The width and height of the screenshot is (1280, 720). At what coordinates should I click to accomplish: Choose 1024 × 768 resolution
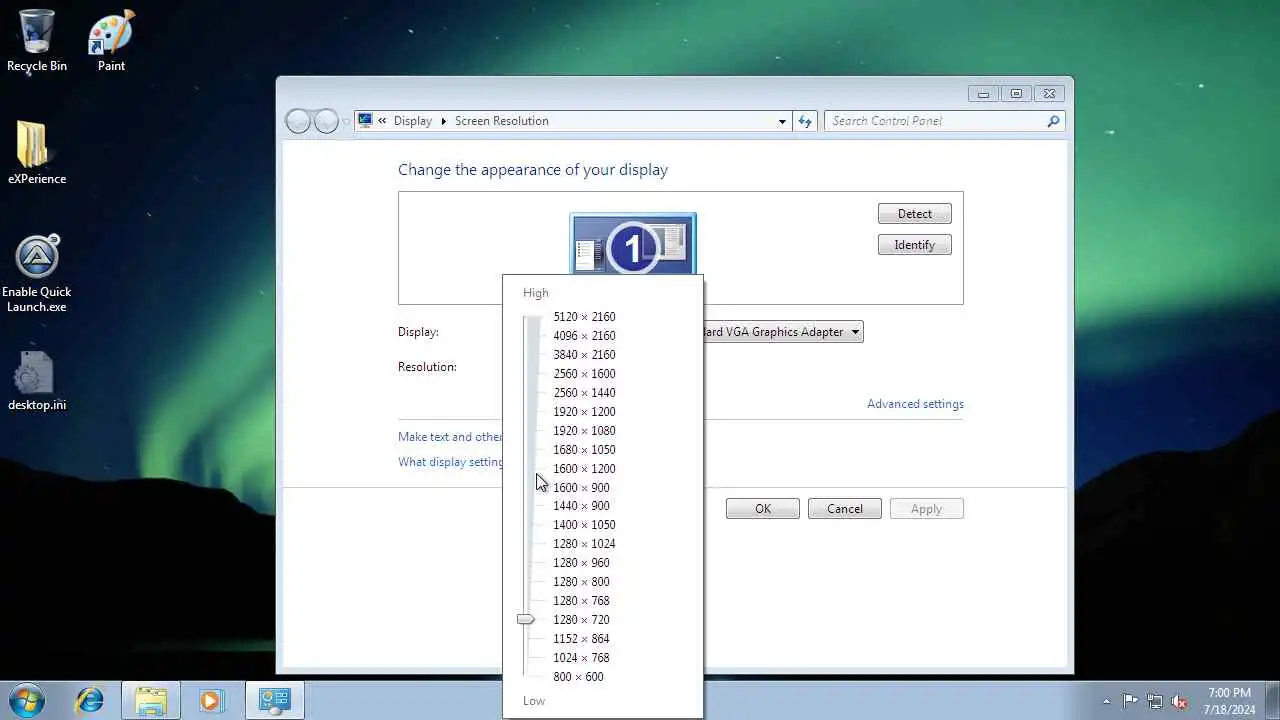pyautogui.click(x=581, y=658)
